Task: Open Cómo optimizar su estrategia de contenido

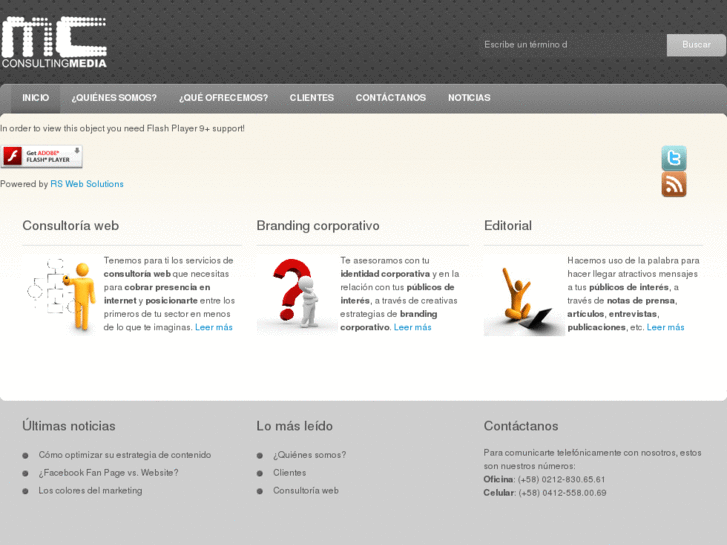Action: click(x=125, y=455)
